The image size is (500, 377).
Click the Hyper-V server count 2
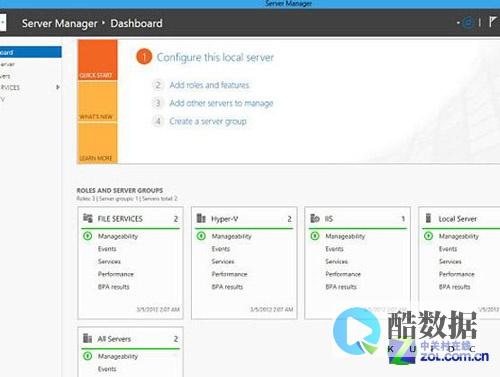click(289, 219)
